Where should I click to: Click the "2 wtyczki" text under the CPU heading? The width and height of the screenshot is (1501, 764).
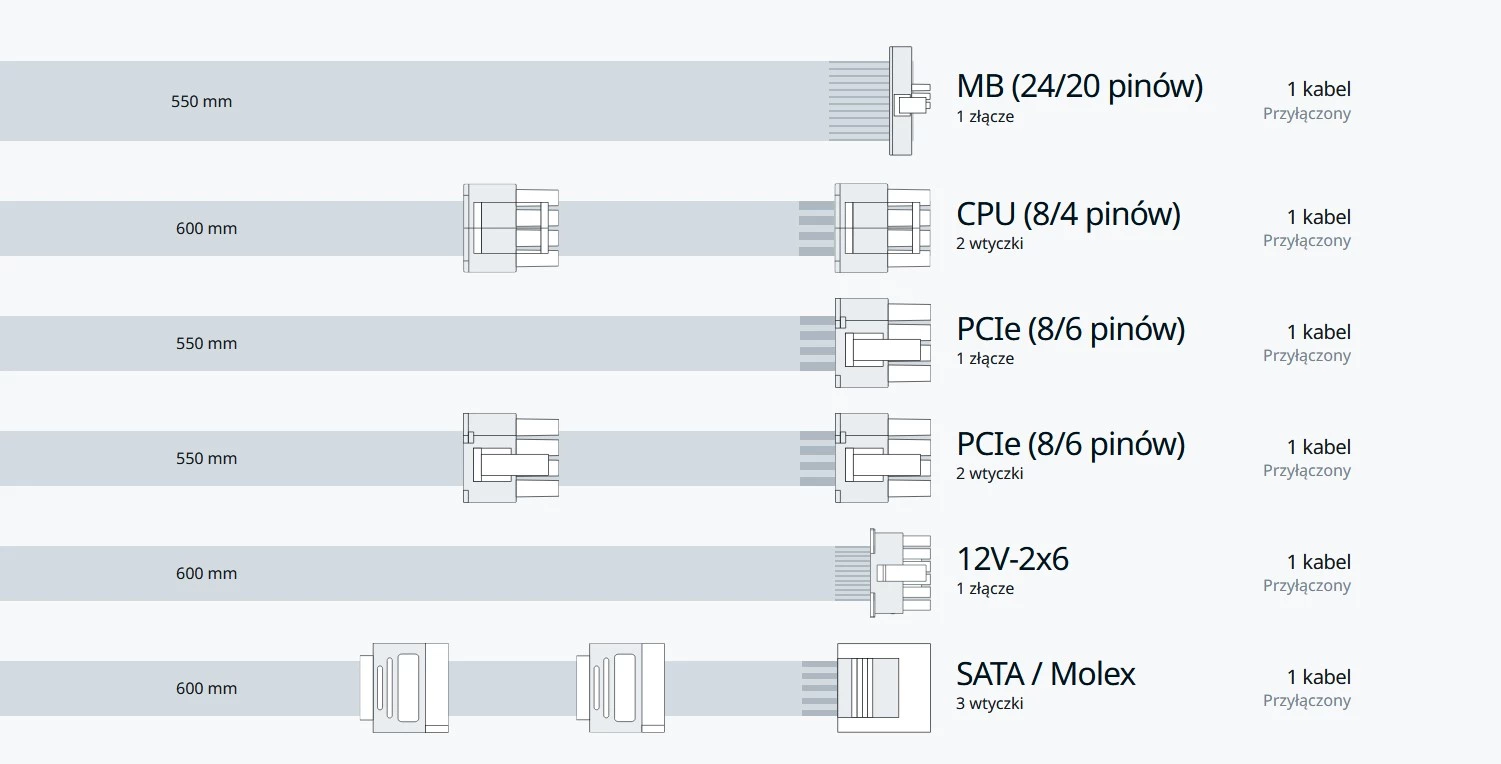[989, 243]
